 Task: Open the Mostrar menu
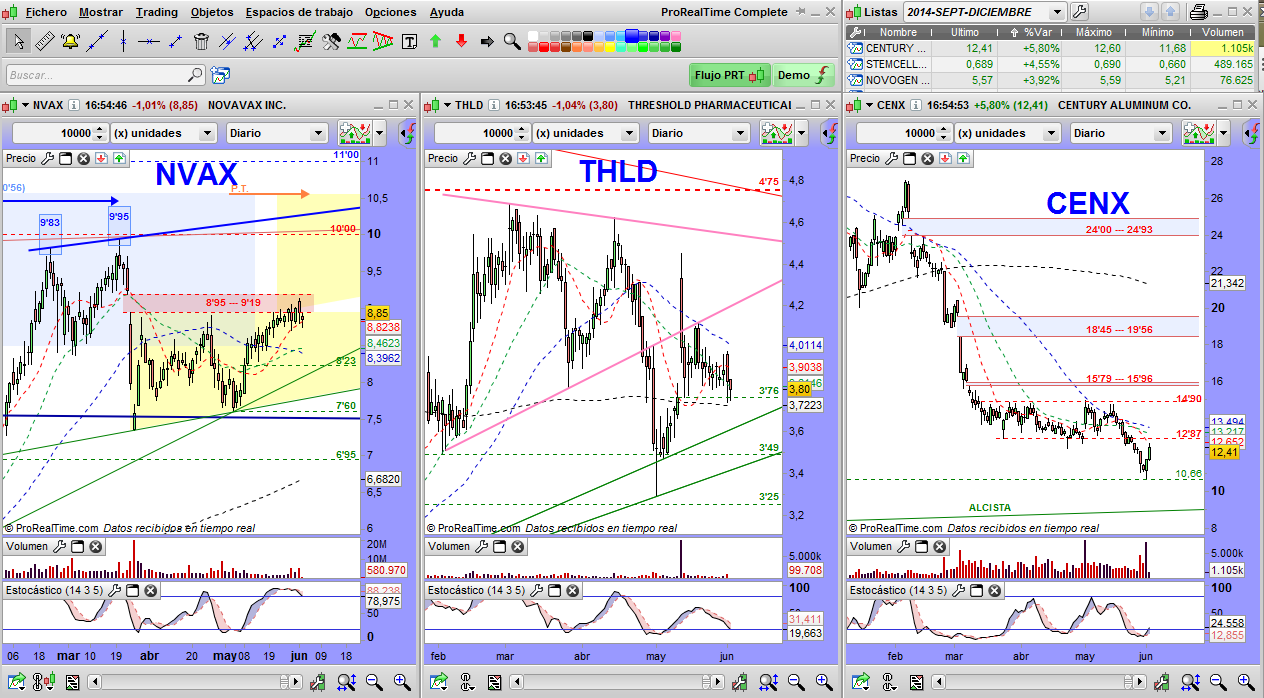[x=100, y=12]
